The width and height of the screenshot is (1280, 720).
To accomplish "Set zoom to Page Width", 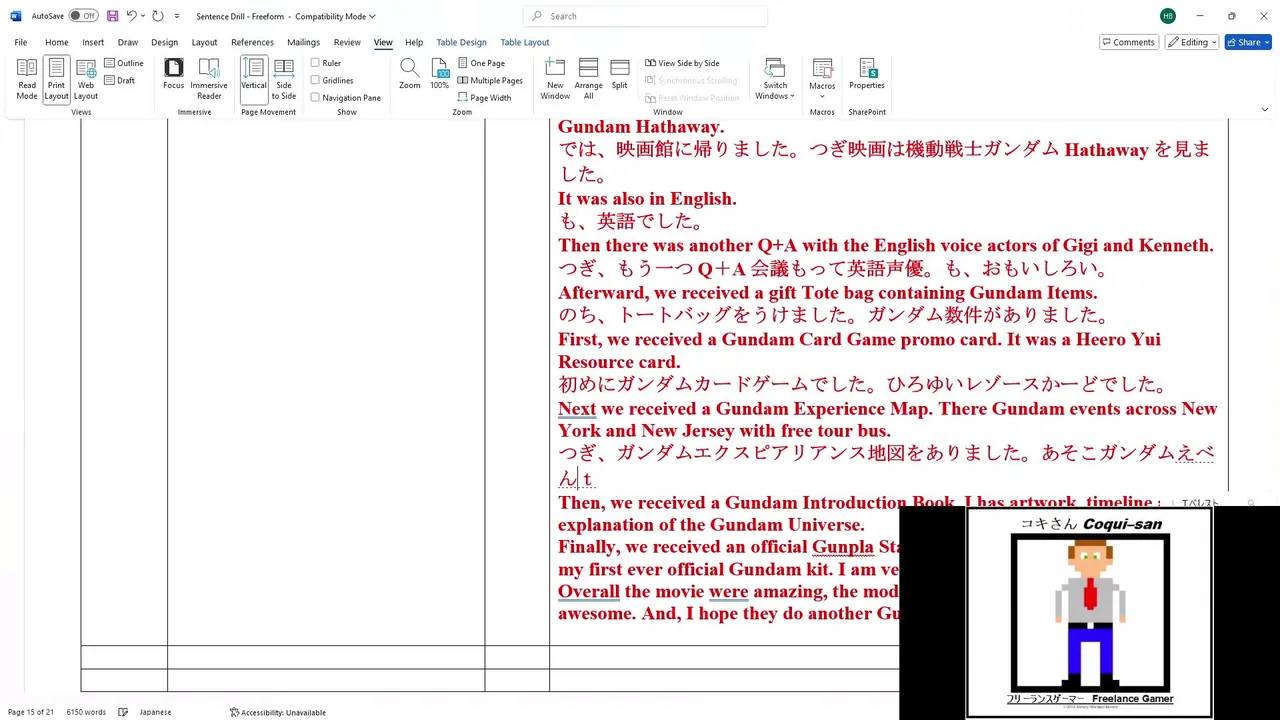I will (x=484, y=97).
